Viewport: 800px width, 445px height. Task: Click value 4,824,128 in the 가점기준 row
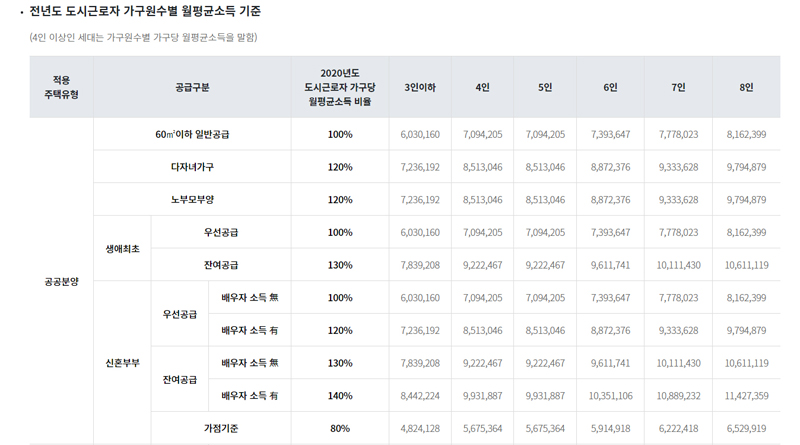420,428
